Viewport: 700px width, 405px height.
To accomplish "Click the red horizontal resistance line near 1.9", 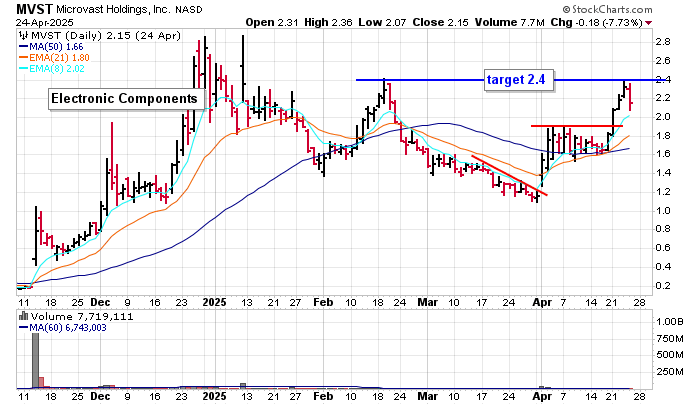I will pos(577,126).
